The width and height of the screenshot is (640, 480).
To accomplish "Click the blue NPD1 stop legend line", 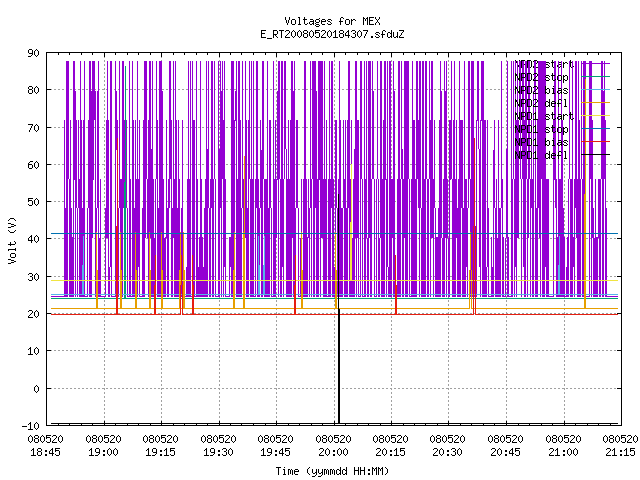I will click(596, 129).
